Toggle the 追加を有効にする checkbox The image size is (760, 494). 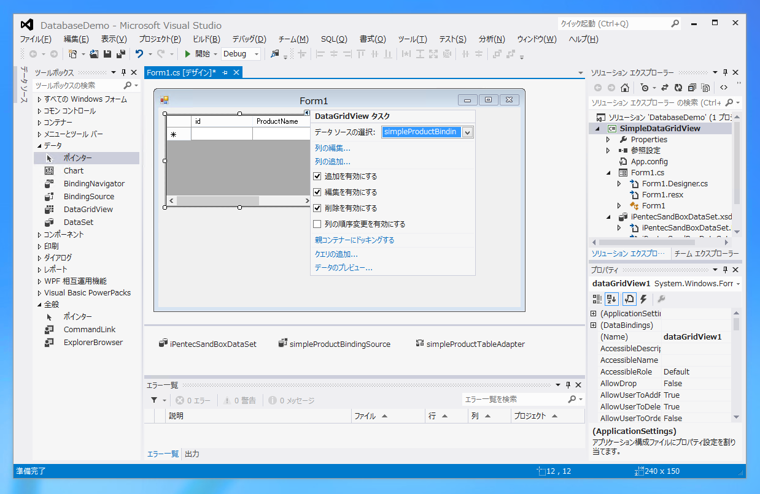[x=317, y=176]
